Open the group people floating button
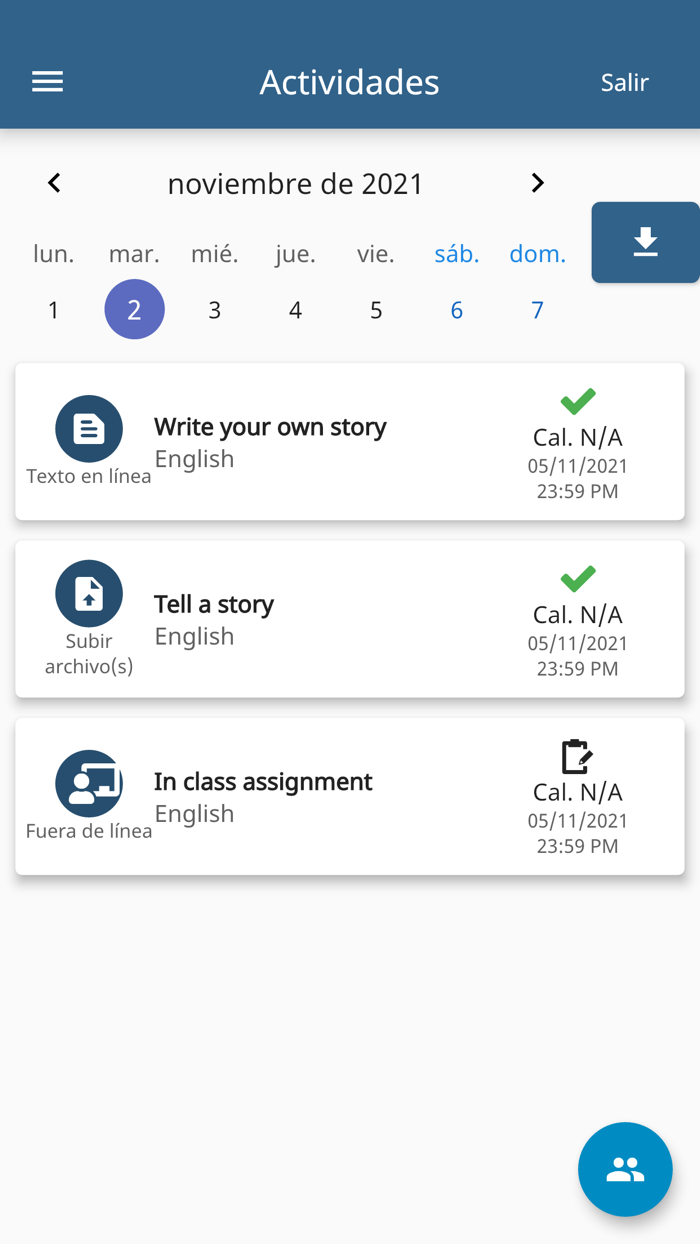The height and width of the screenshot is (1244, 700). (625, 1169)
